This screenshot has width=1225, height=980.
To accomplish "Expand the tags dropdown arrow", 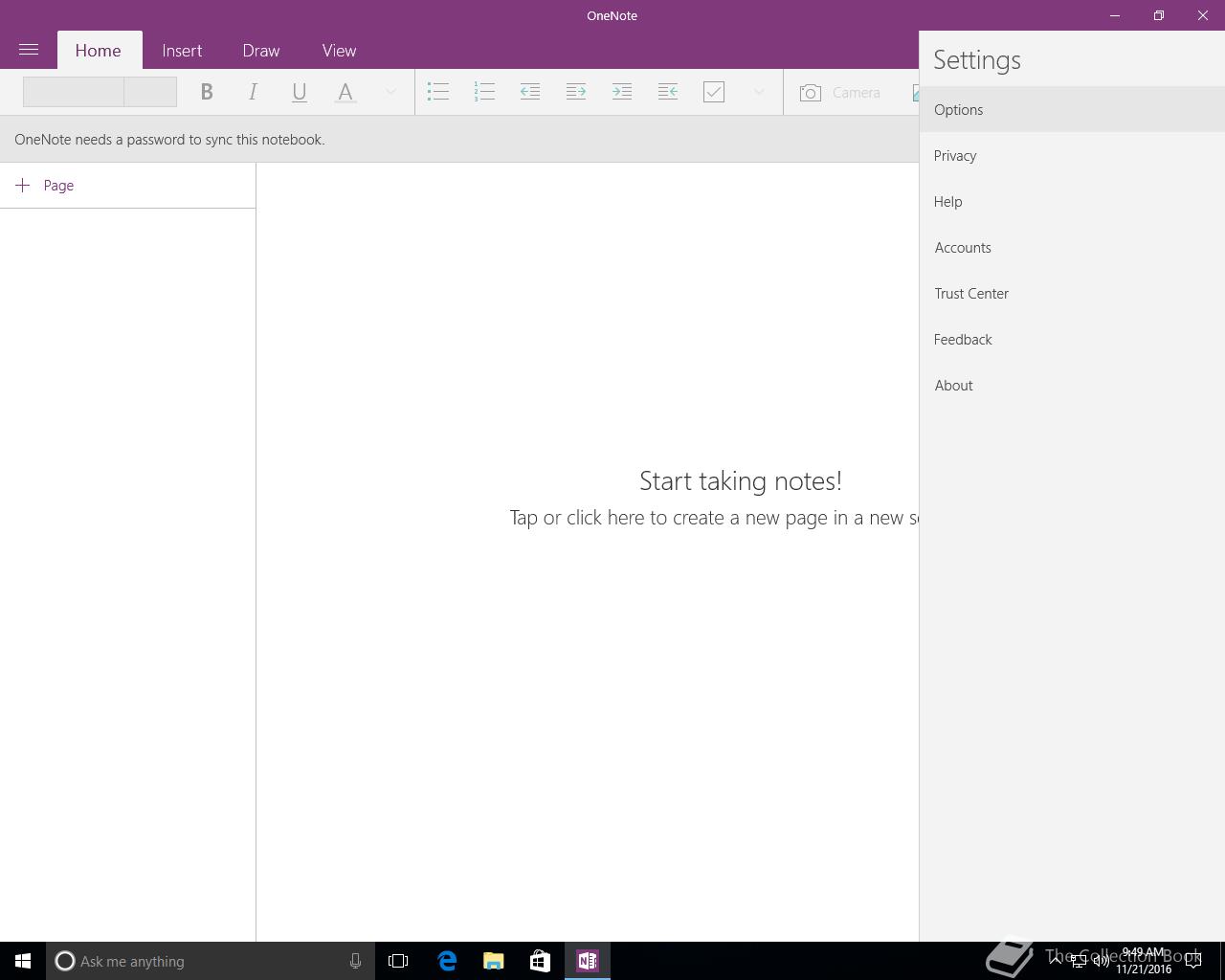I will (x=759, y=92).
